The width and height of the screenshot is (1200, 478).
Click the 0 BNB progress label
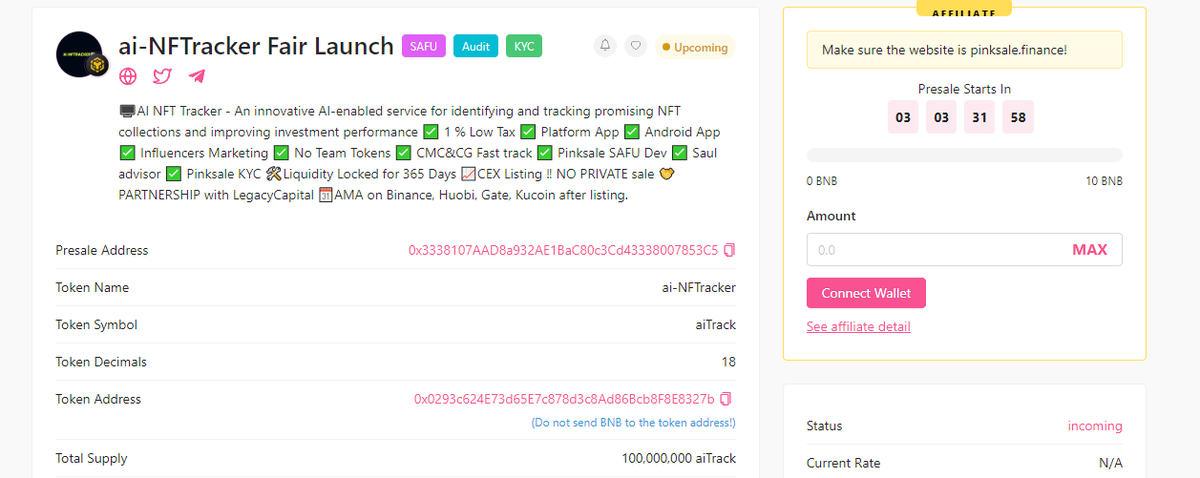822,181
